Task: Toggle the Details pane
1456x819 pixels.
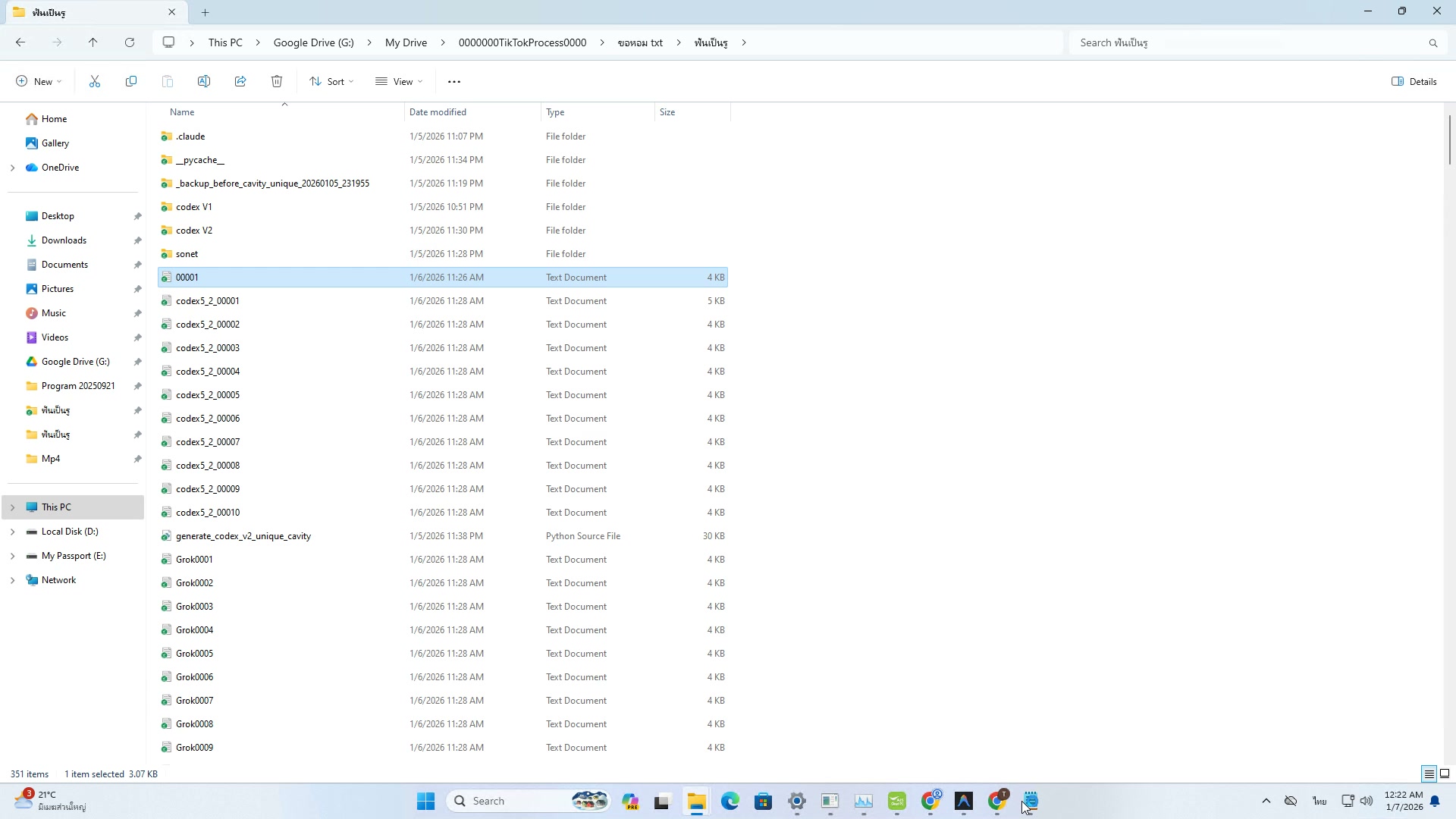Action: click(x=1414, y=81)
